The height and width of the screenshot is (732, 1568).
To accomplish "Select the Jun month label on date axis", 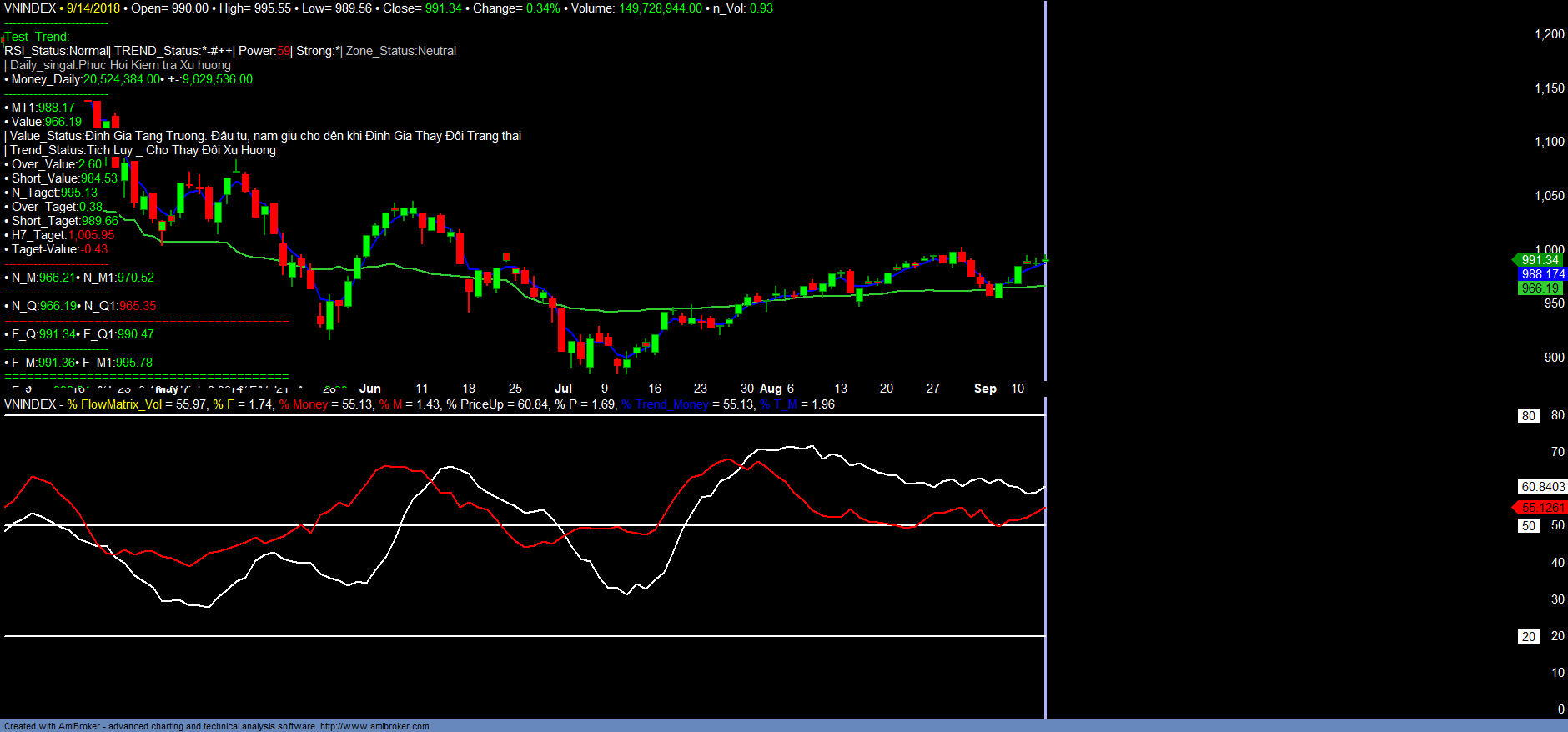I will (369, 389).
